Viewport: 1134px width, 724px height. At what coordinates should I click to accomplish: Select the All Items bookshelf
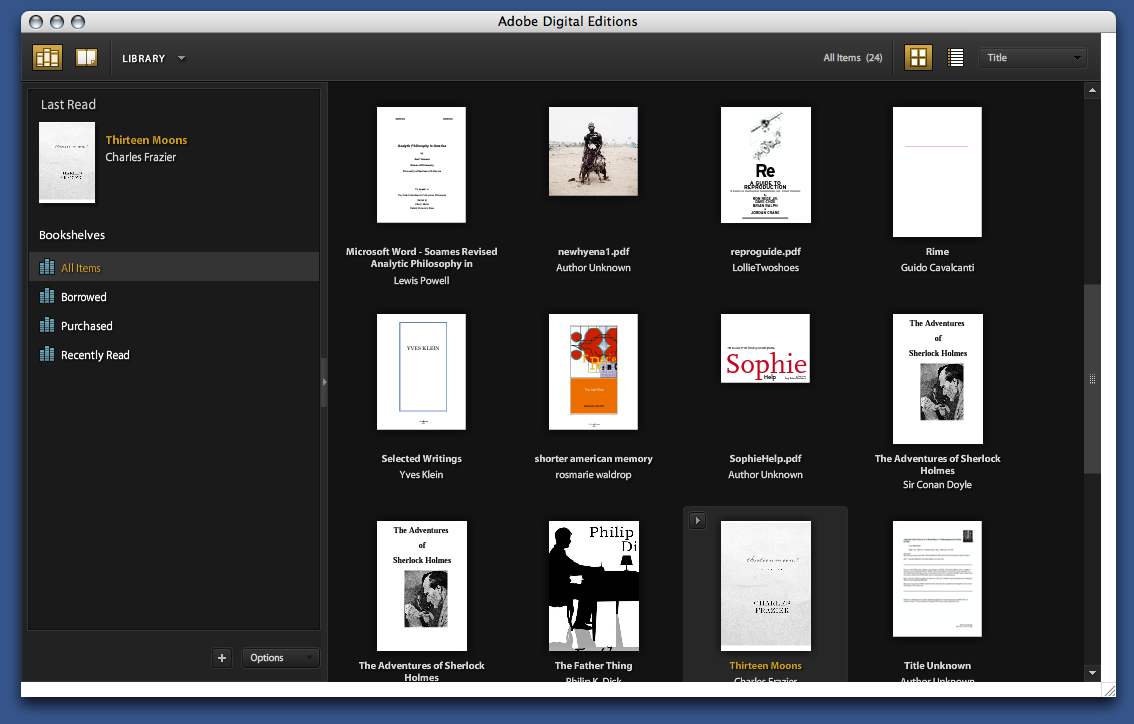point(80,268)
